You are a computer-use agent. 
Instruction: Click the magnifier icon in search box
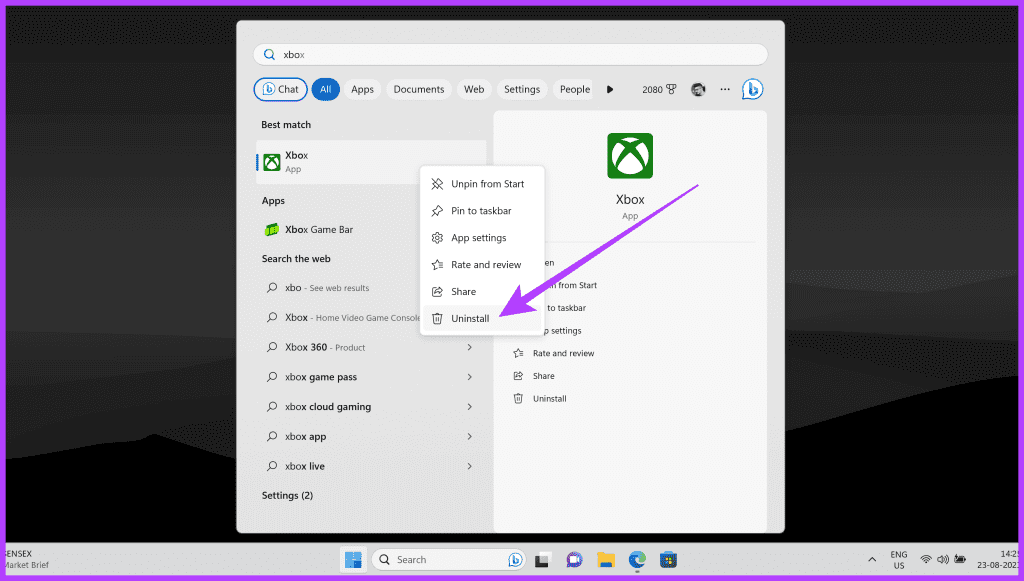tap(269, 55)
